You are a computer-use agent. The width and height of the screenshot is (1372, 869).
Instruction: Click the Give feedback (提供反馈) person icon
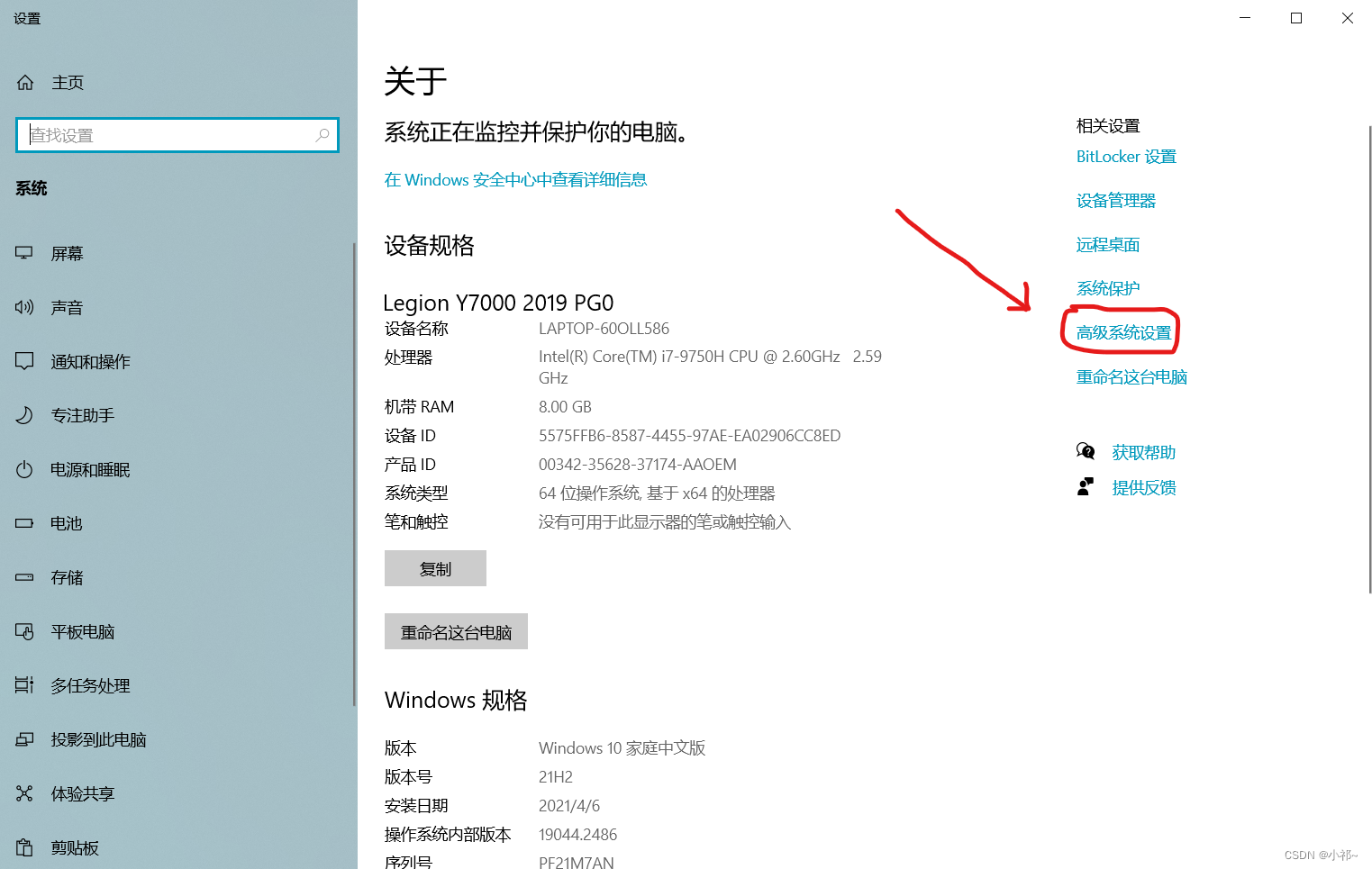[x=1086, y=487]
